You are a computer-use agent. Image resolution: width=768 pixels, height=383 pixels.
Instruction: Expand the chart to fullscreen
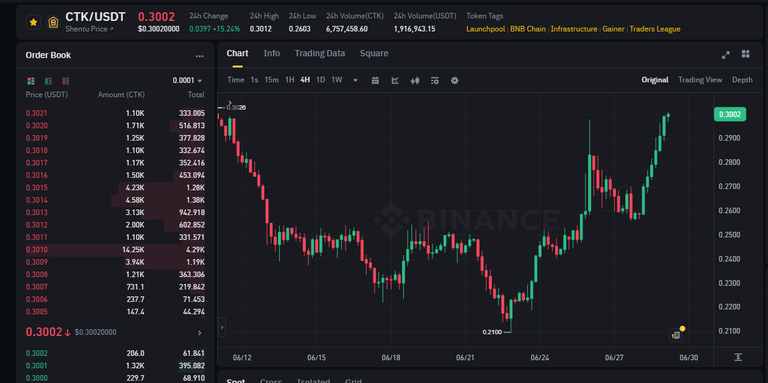[x=726, y=54]
